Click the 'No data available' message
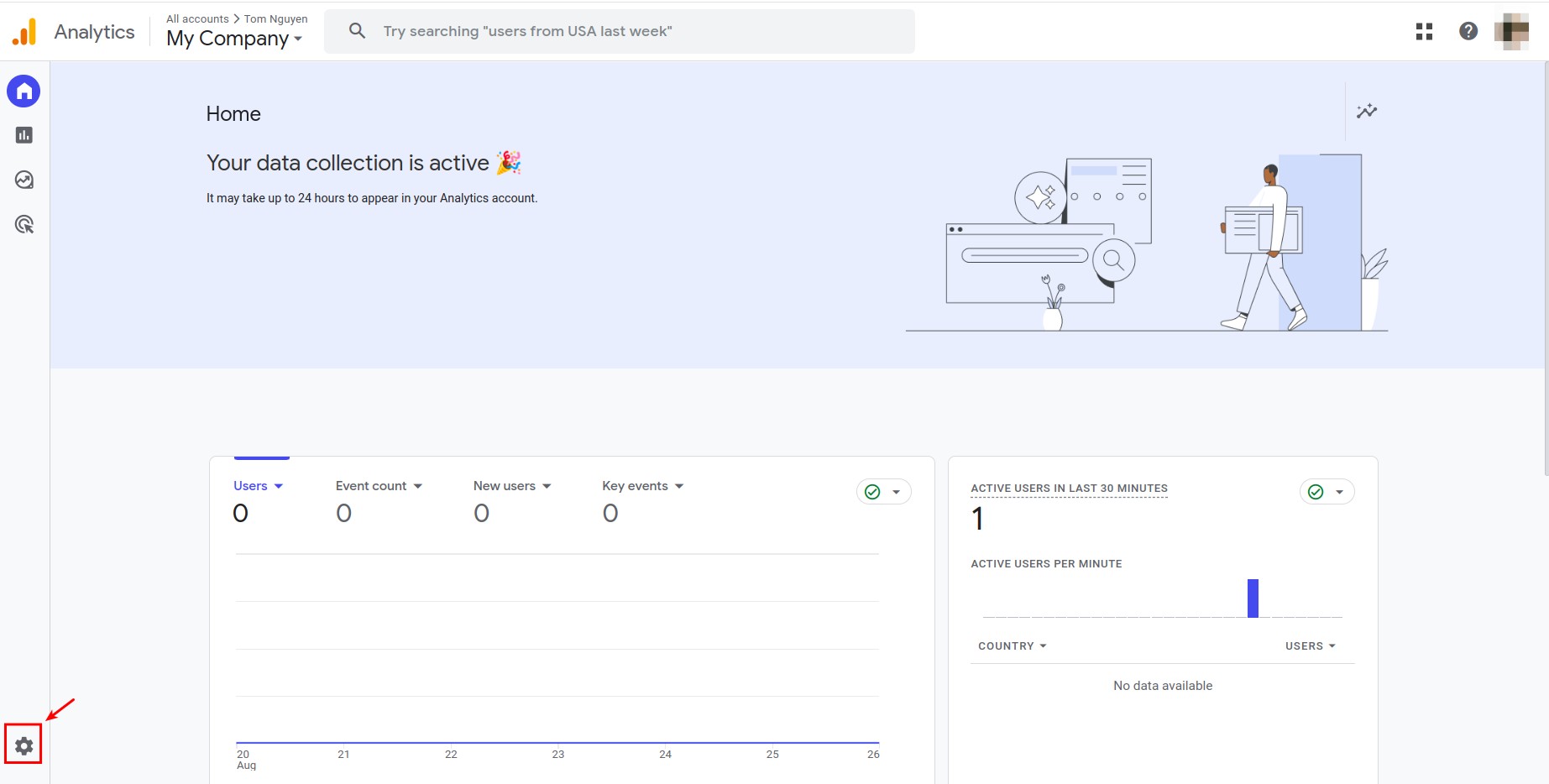The image size is (1549, 784). coord(1163,686)
